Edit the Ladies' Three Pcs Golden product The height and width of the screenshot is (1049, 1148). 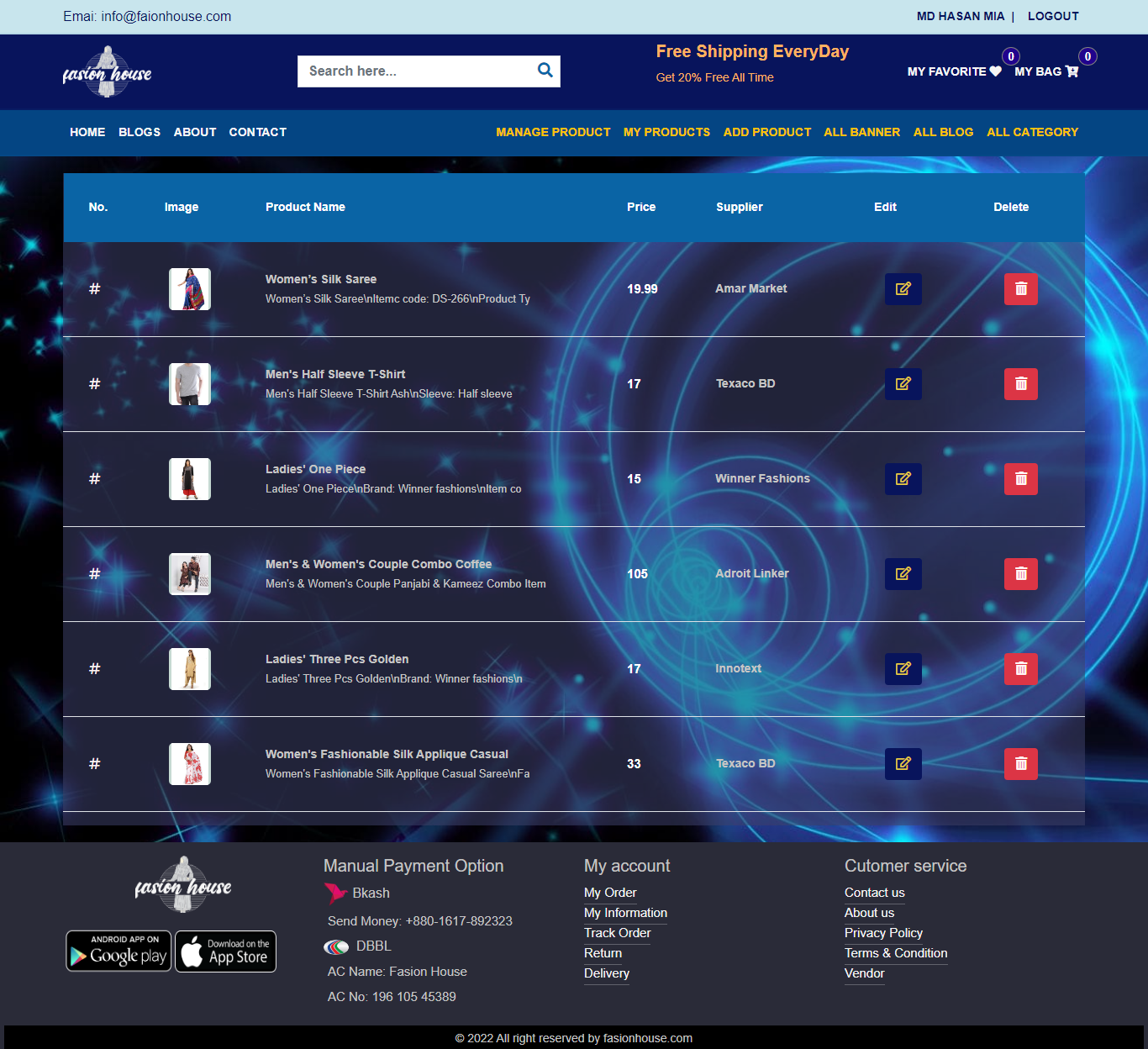(903, 669)
